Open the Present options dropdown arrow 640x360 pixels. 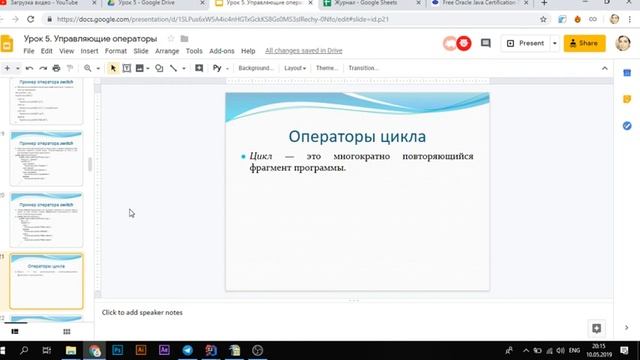click(555, 43)
